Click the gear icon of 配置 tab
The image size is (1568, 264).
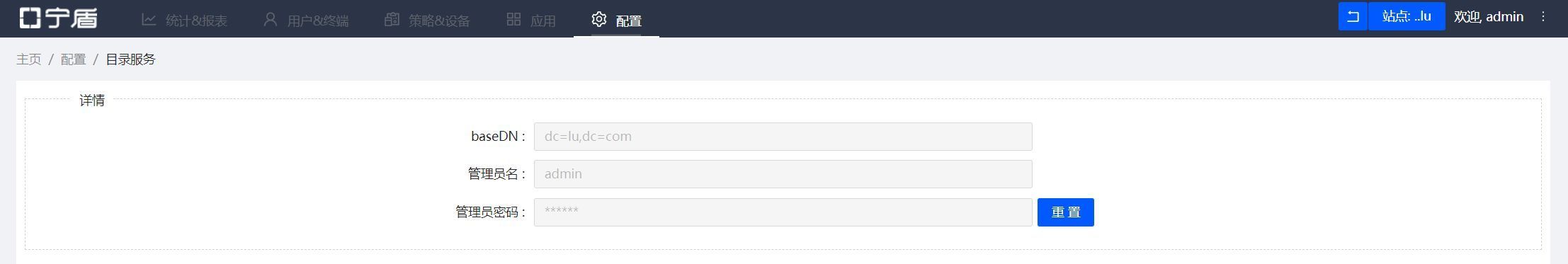[599, 19]
